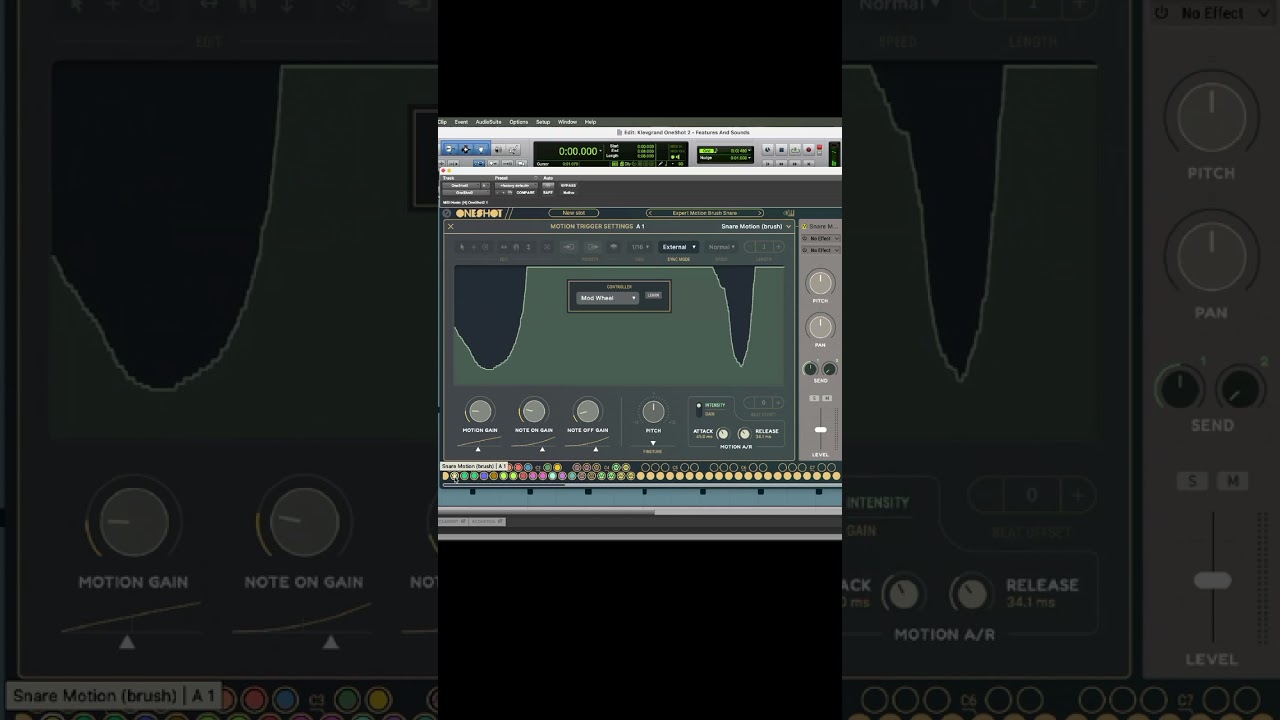
Task: Open the AudioSuite menu
Action: point(488,122)
